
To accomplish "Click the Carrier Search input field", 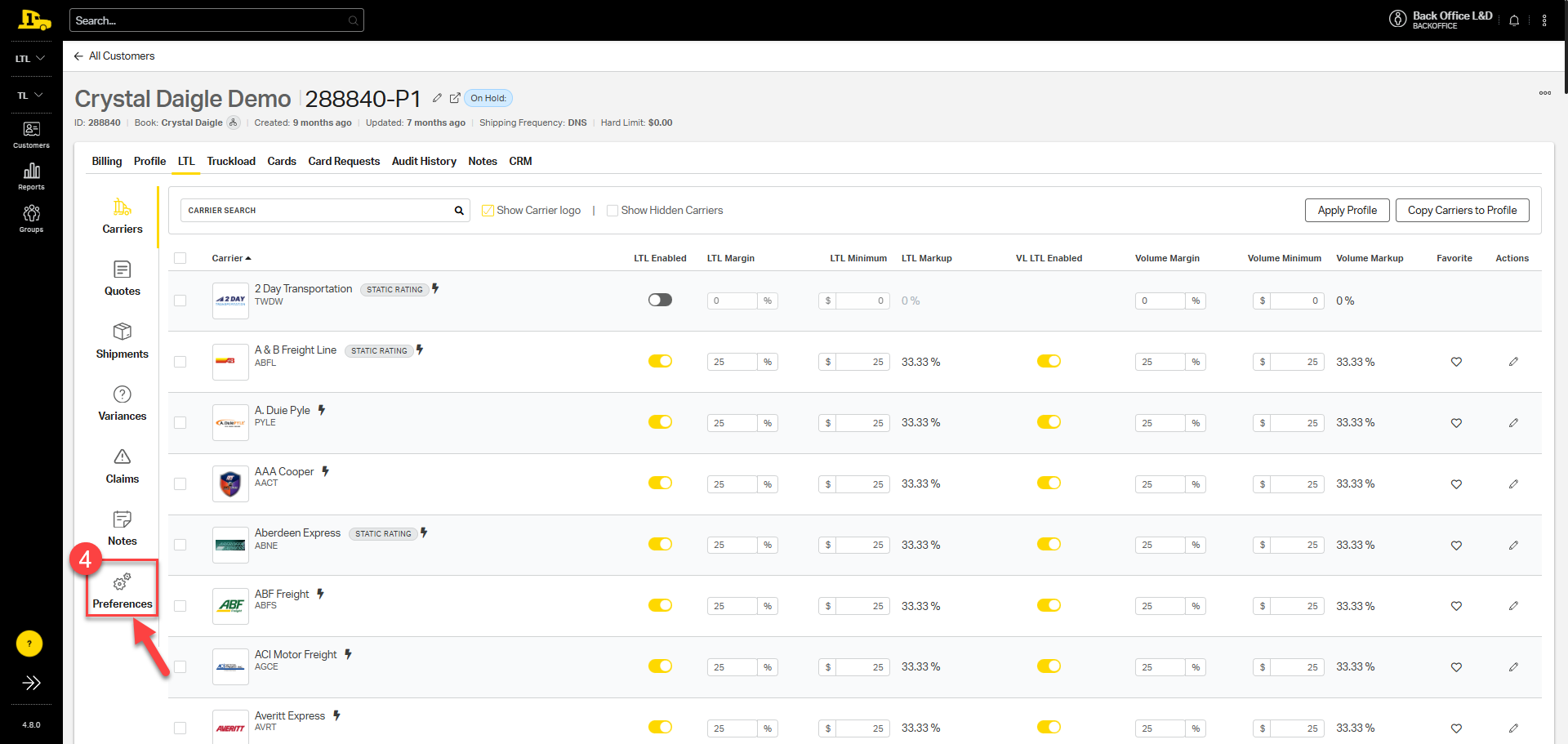I will (317, 211).
